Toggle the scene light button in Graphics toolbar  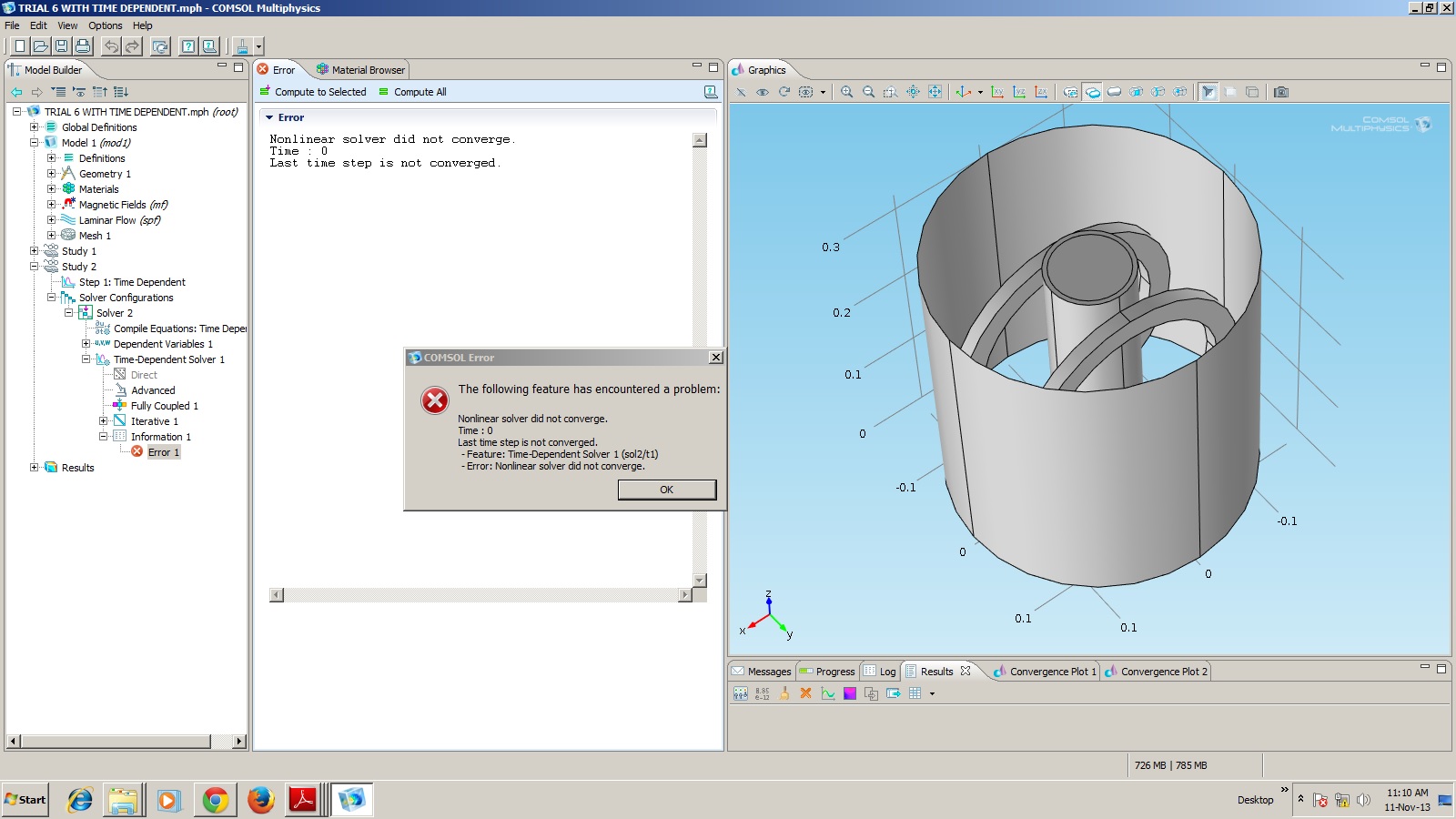tap(1208, 92)
